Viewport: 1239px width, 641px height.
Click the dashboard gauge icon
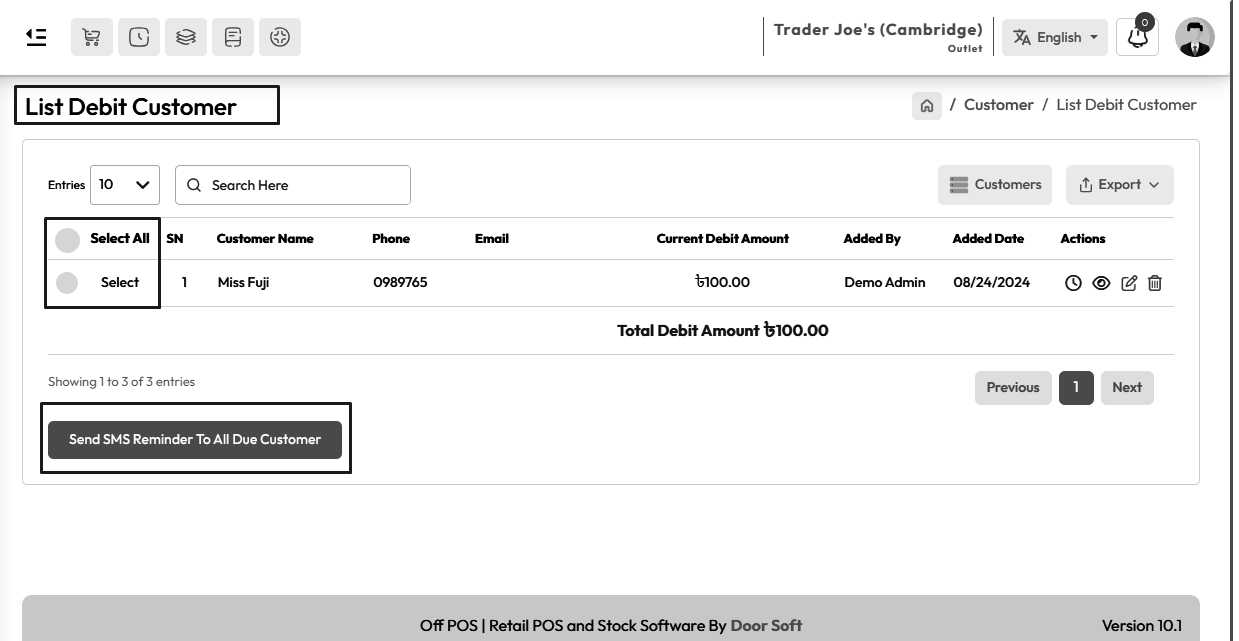[279, 37]
